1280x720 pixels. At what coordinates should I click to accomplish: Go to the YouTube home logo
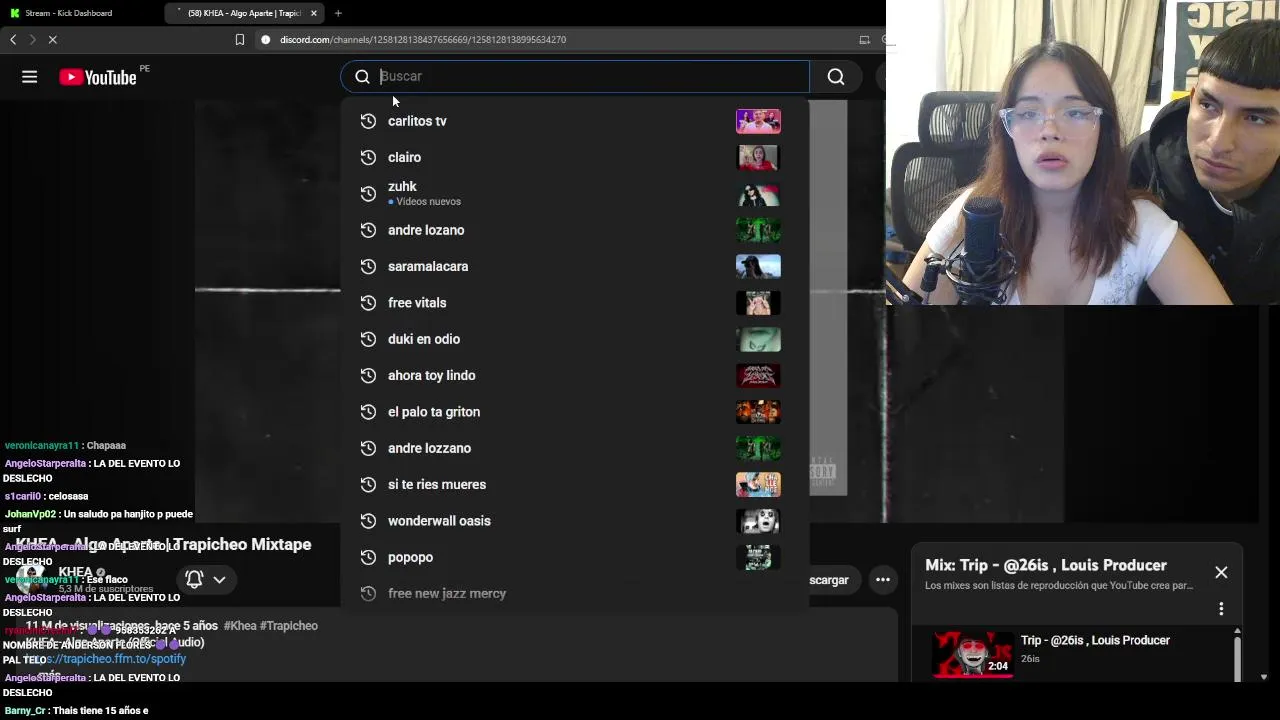point(98,77)
